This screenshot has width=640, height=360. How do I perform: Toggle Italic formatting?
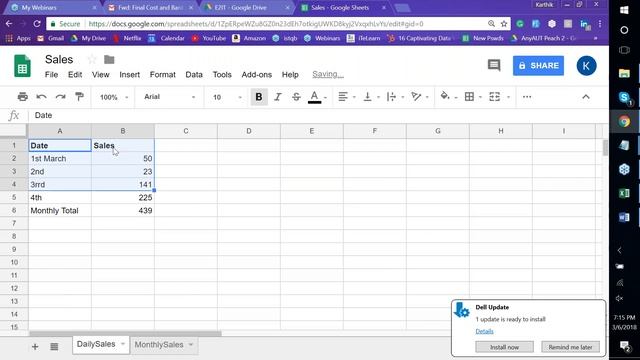278,97
